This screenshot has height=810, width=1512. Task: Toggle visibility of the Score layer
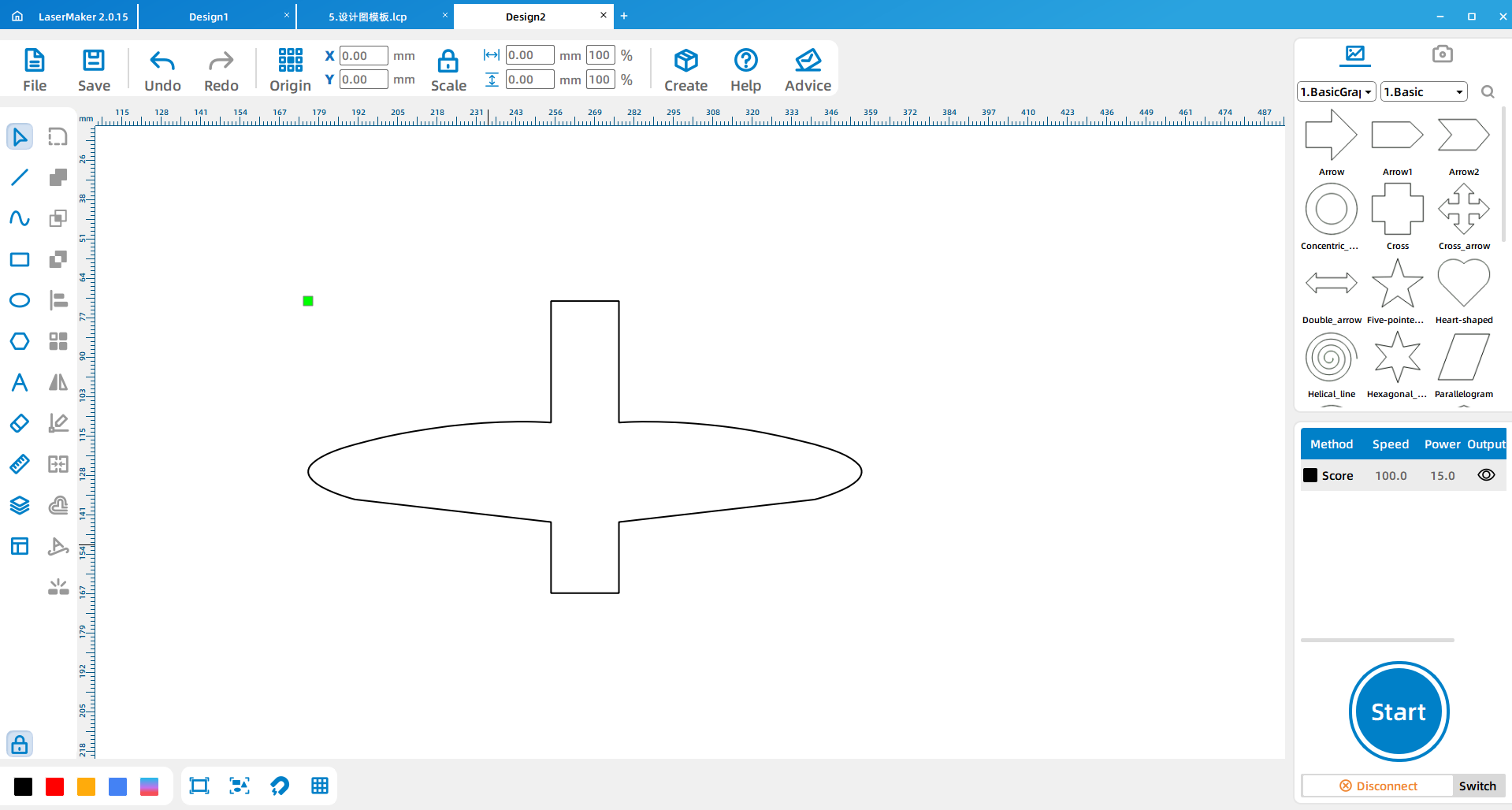[1486, 475]
